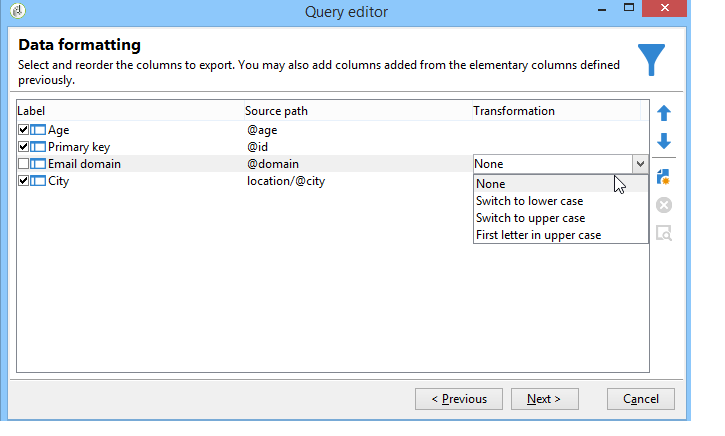Proceed with the Next button
This screenshot has width=725, height=436.
point(544,399)
